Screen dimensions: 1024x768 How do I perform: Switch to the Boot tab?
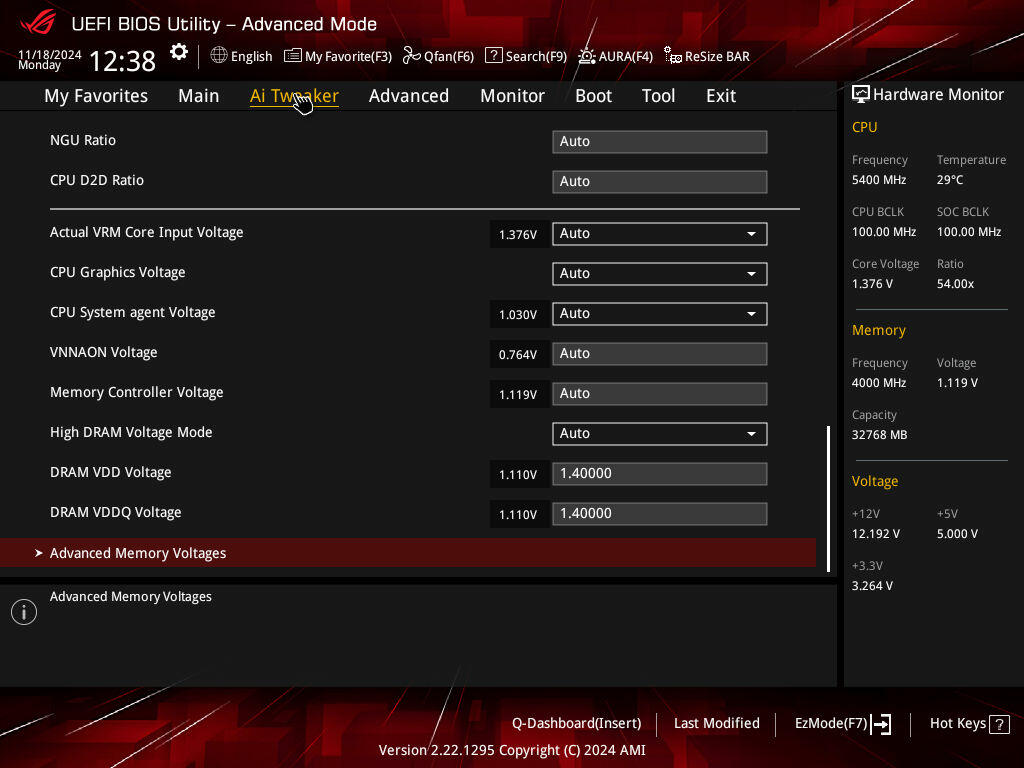tap(594, 96)
